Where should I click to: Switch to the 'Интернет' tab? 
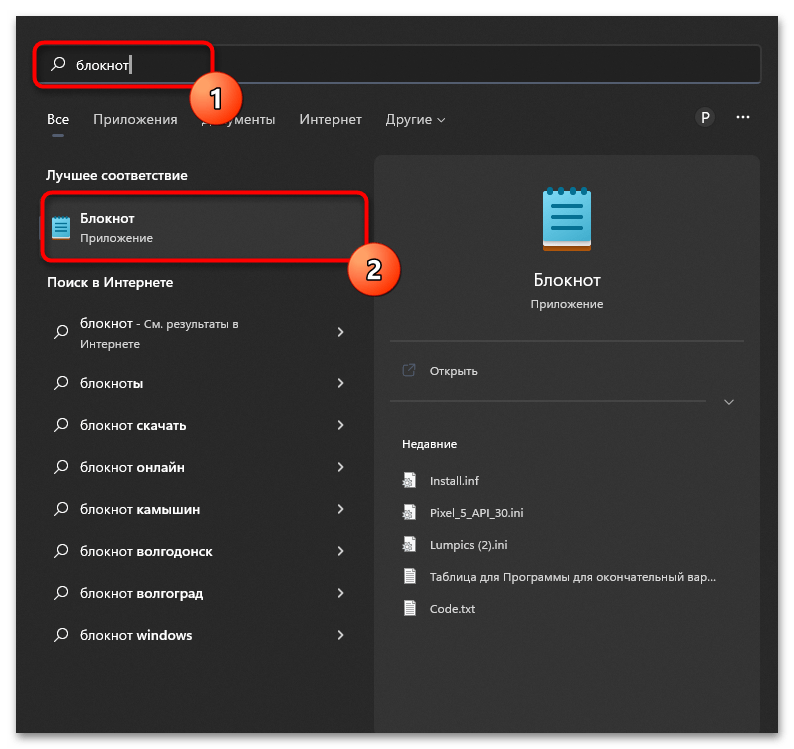point(330,120)
